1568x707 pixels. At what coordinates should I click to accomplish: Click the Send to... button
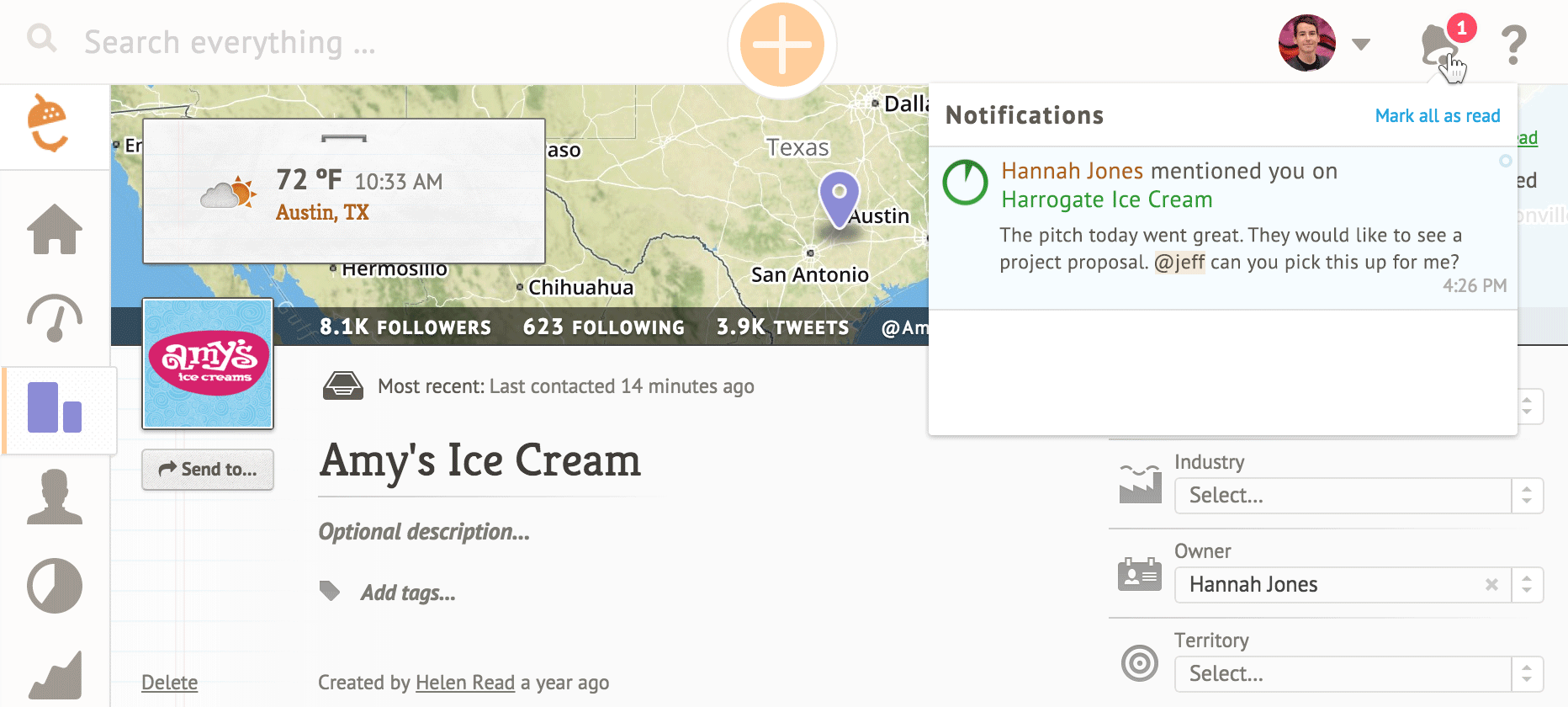coord(208,470)
